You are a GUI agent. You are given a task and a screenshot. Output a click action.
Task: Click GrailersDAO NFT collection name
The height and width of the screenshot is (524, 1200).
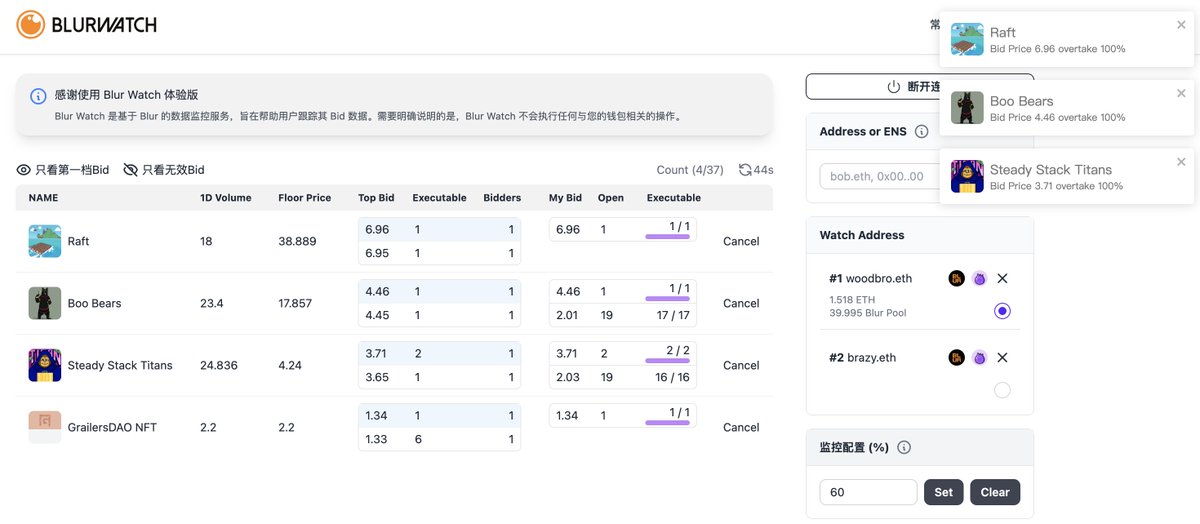tap(112, 427)
